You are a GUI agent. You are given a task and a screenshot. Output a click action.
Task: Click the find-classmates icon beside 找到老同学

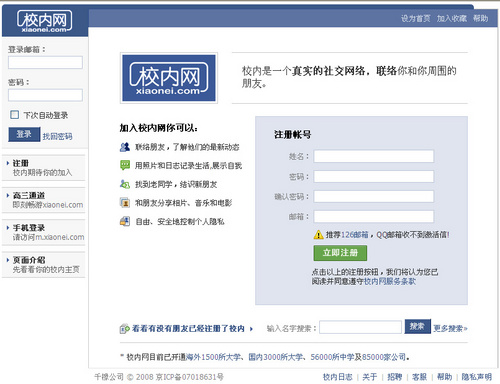pyautogui.click(x=125, y=184)
